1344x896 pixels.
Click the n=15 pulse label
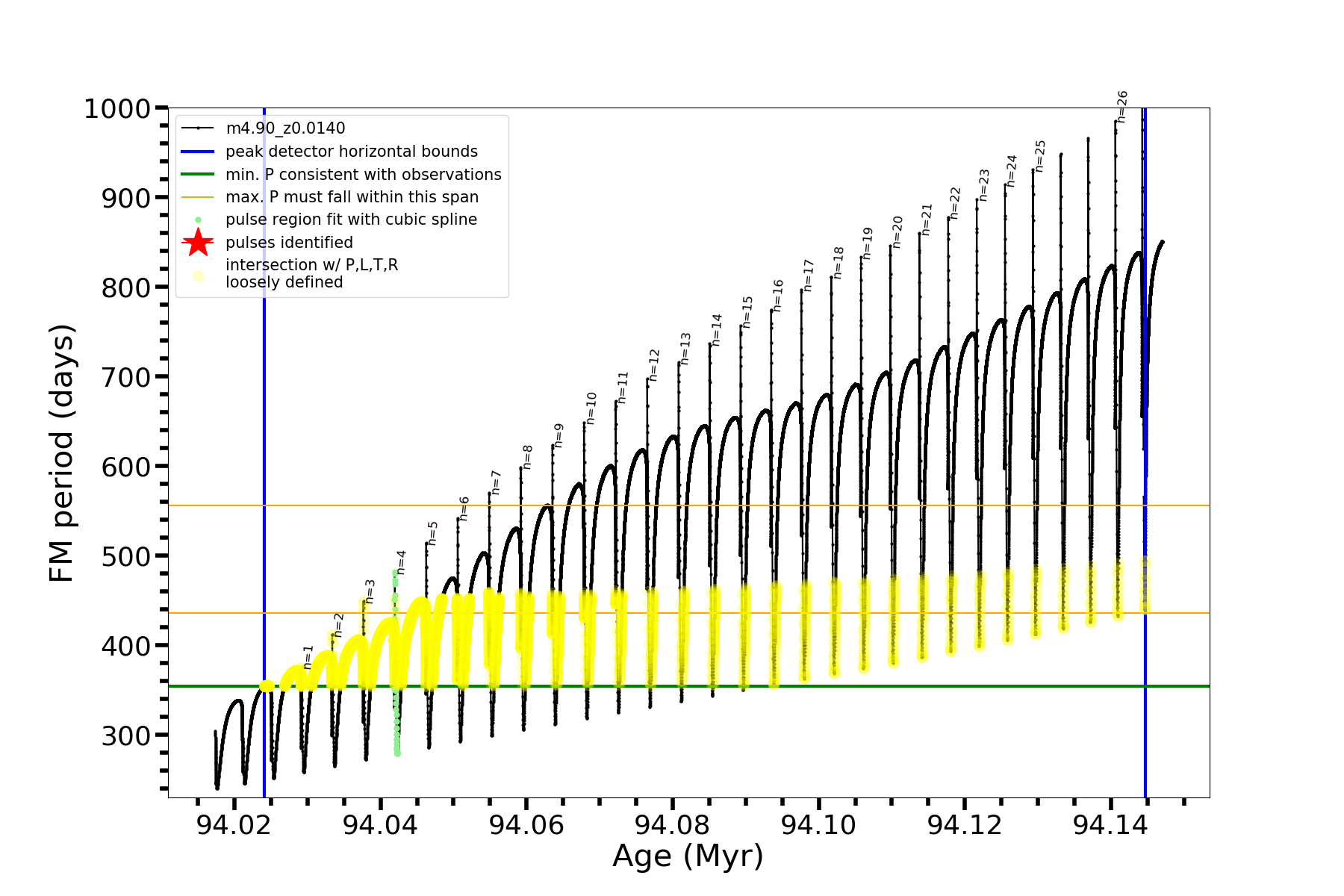pyautogui.click(x=747, y=312)
